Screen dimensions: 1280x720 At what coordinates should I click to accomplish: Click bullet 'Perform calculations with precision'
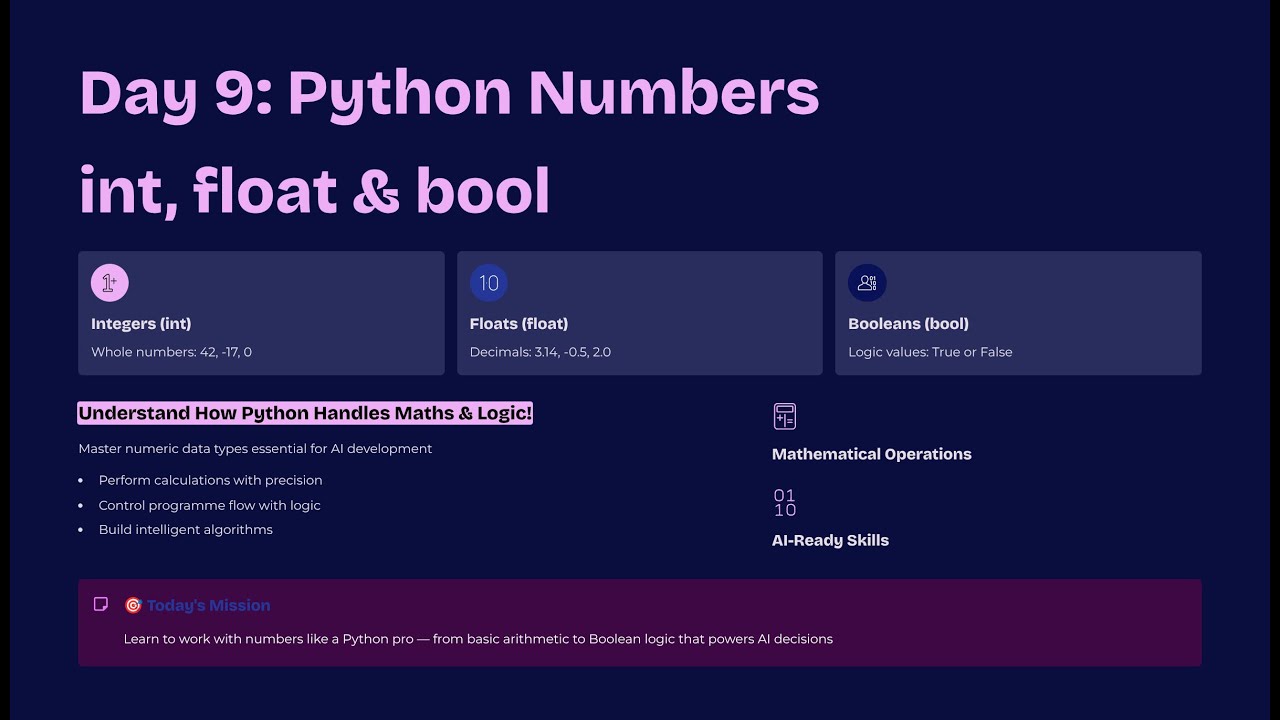(x=210, y=480)
